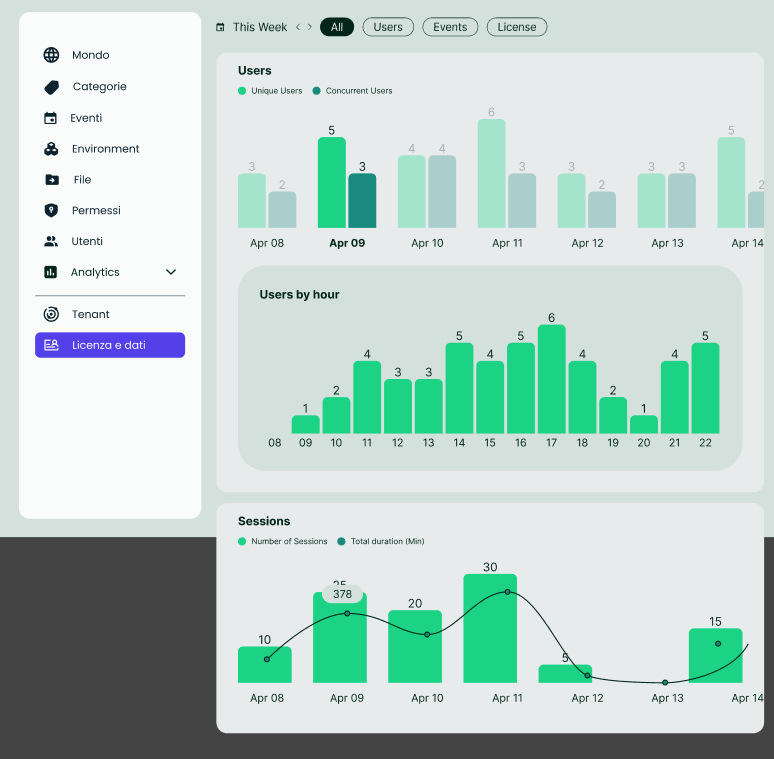774x759 pixels.
Task: Click the Categorie tag icon
Action: (51, 87)
